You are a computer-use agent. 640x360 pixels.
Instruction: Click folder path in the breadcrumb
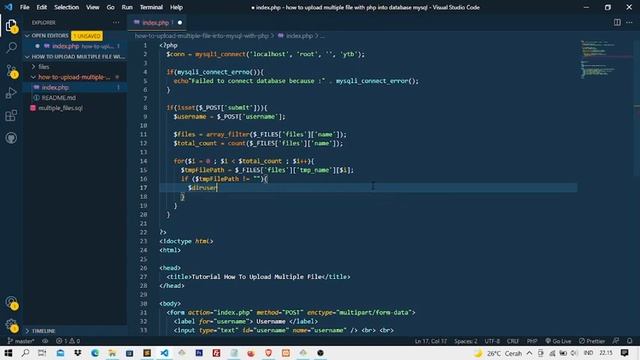pyautogui.click(x=202, y=36)
